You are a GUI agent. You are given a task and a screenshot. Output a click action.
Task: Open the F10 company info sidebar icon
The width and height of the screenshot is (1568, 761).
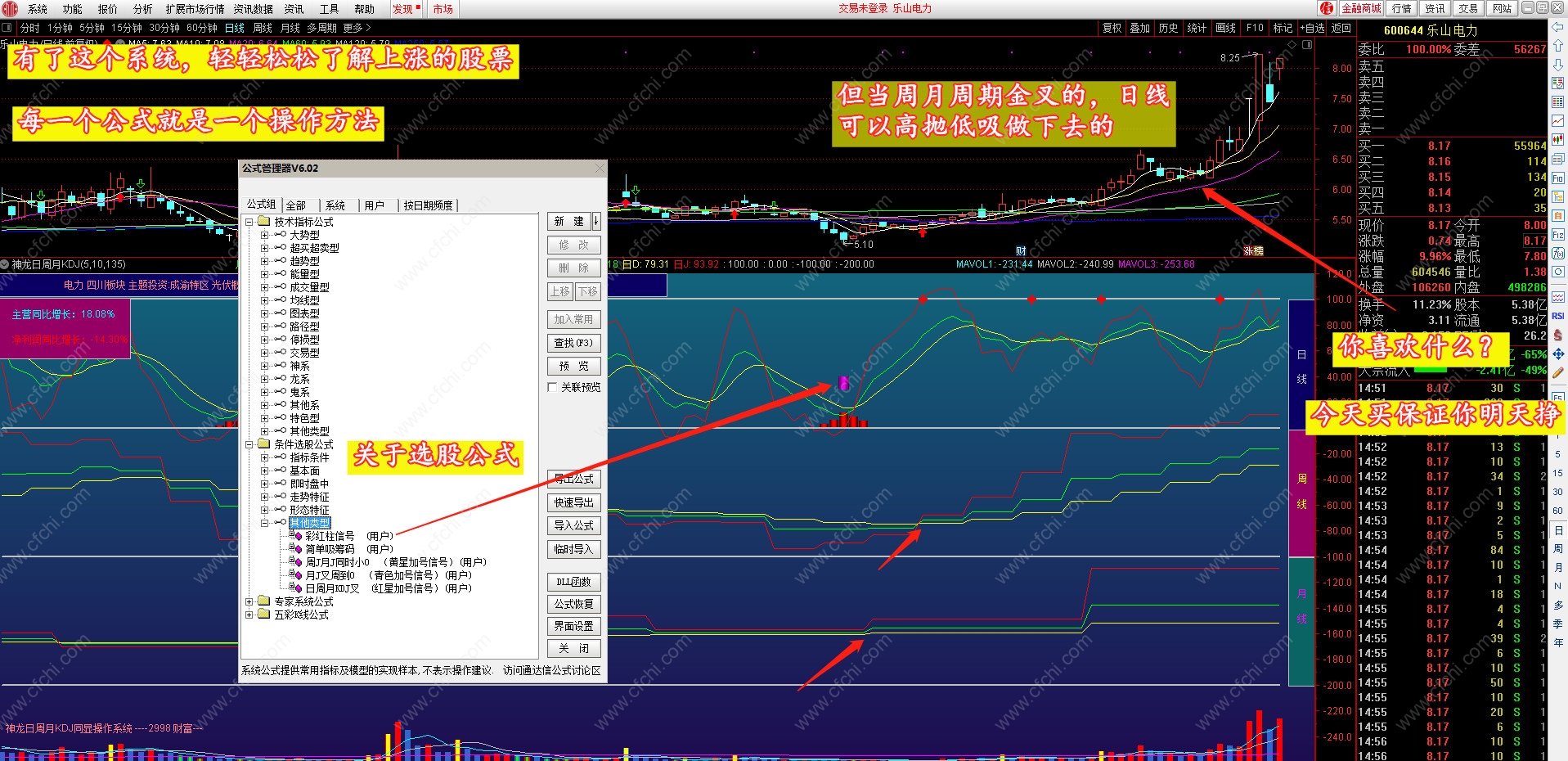coord(1558,178)
